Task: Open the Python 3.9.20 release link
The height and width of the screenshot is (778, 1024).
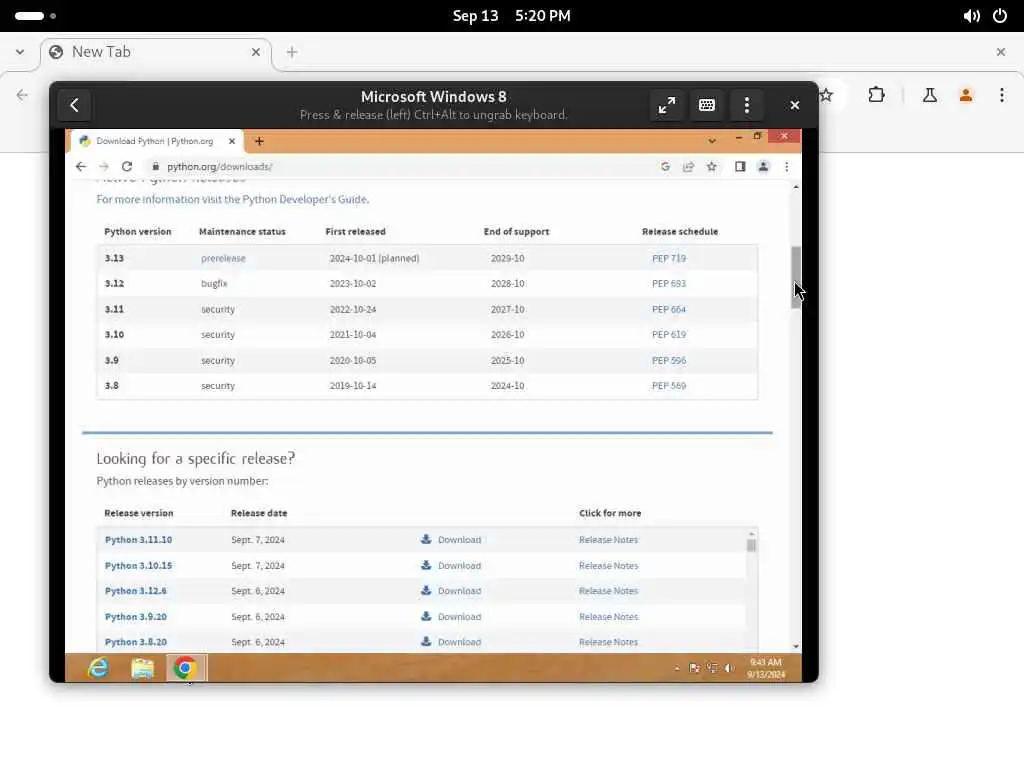Action: (x=136, y=617)
